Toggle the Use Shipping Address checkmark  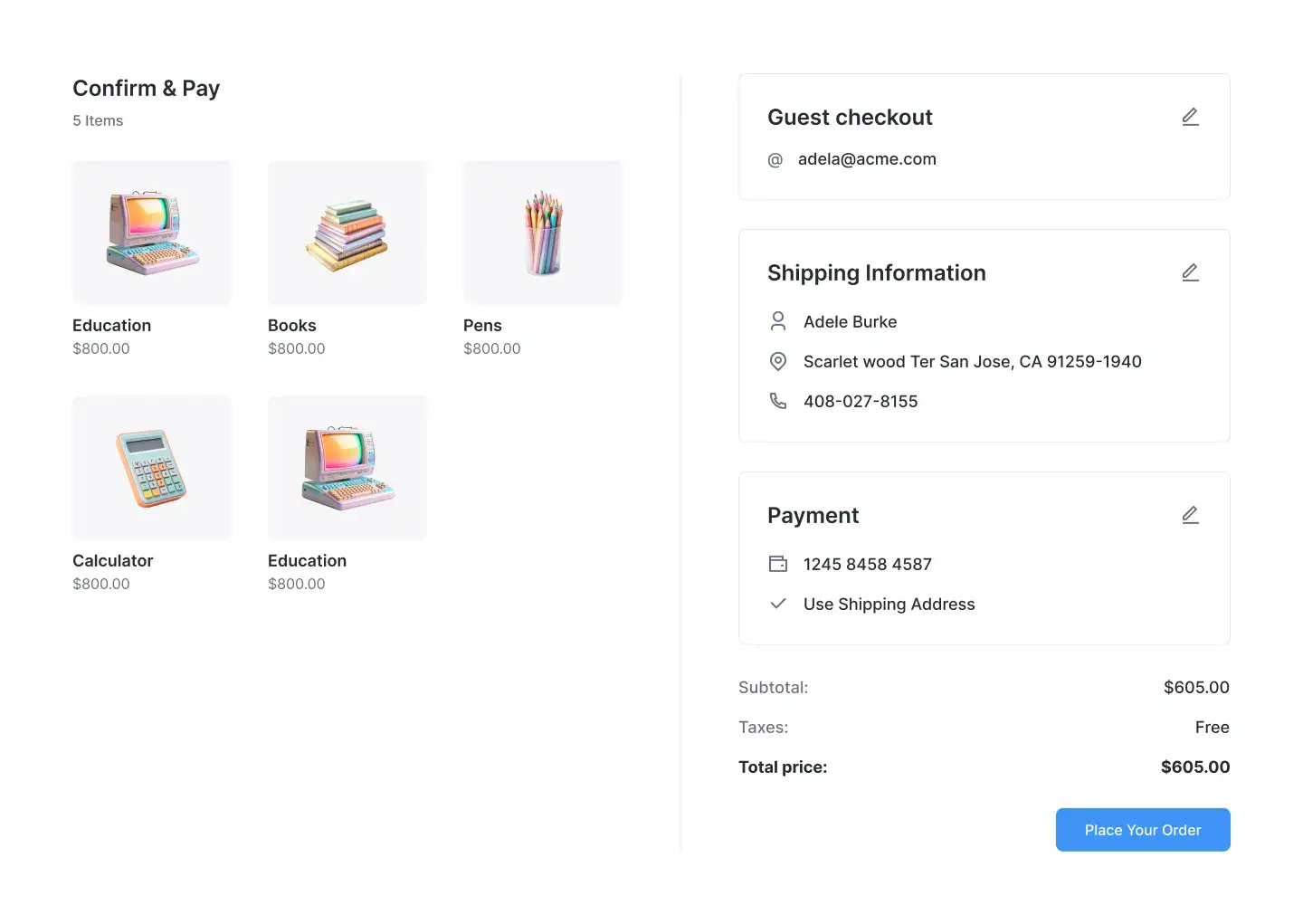777,604
